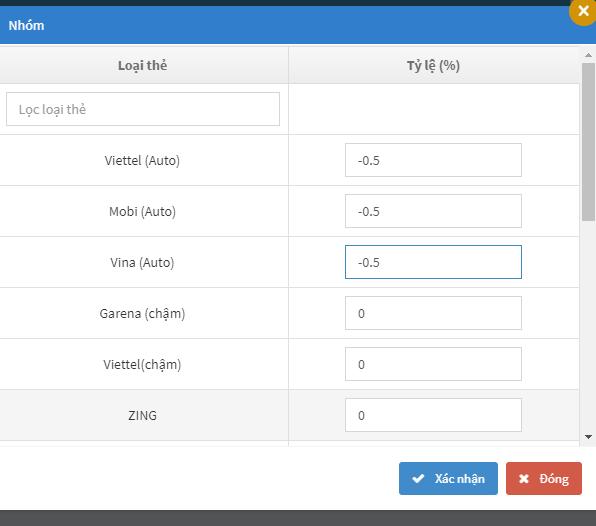Screen dimensions: 596x526
Task: Click the Tỷ lệ (%) column header
Action: (x=434, y=65)
